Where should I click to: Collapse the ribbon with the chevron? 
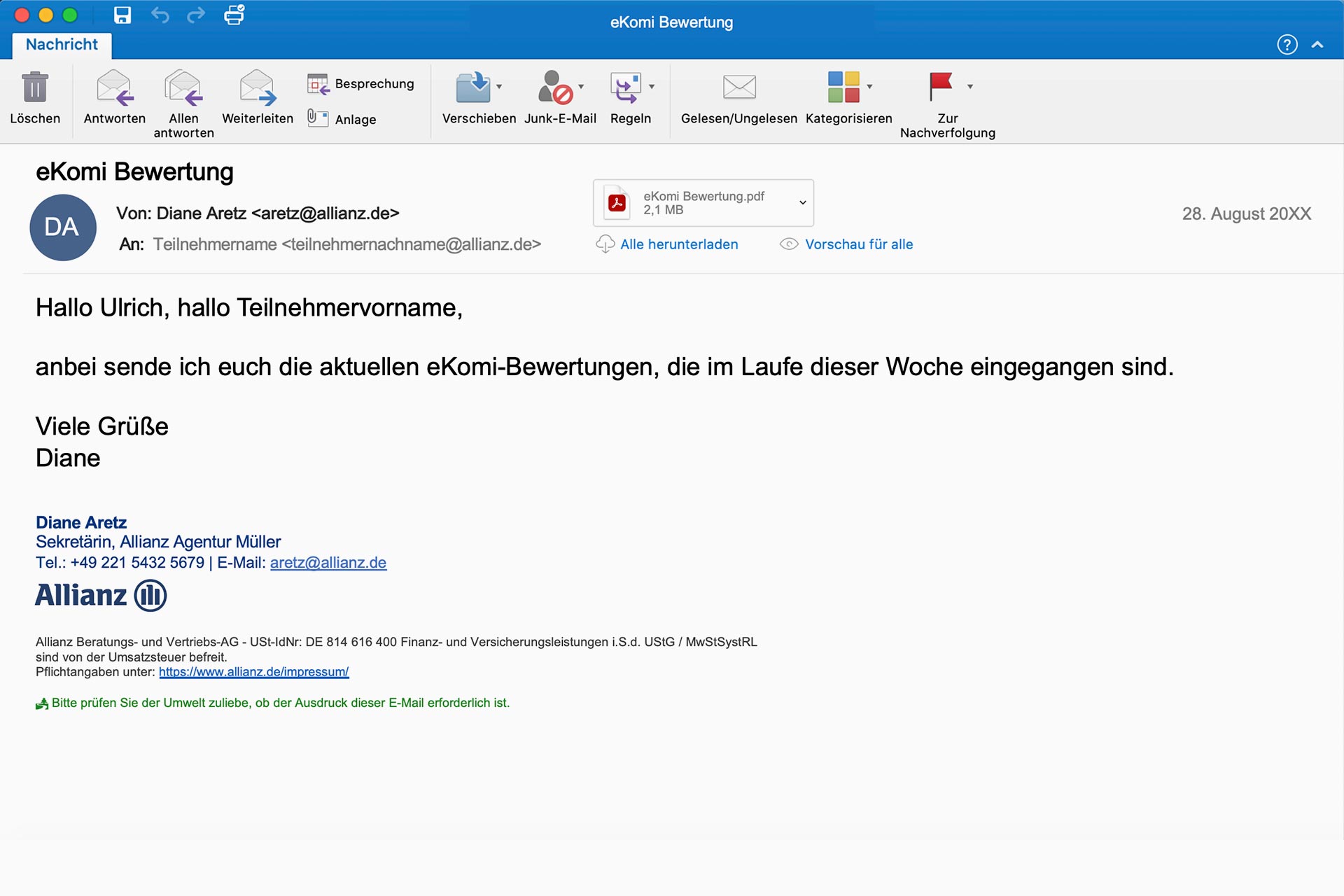[1317, 45]
